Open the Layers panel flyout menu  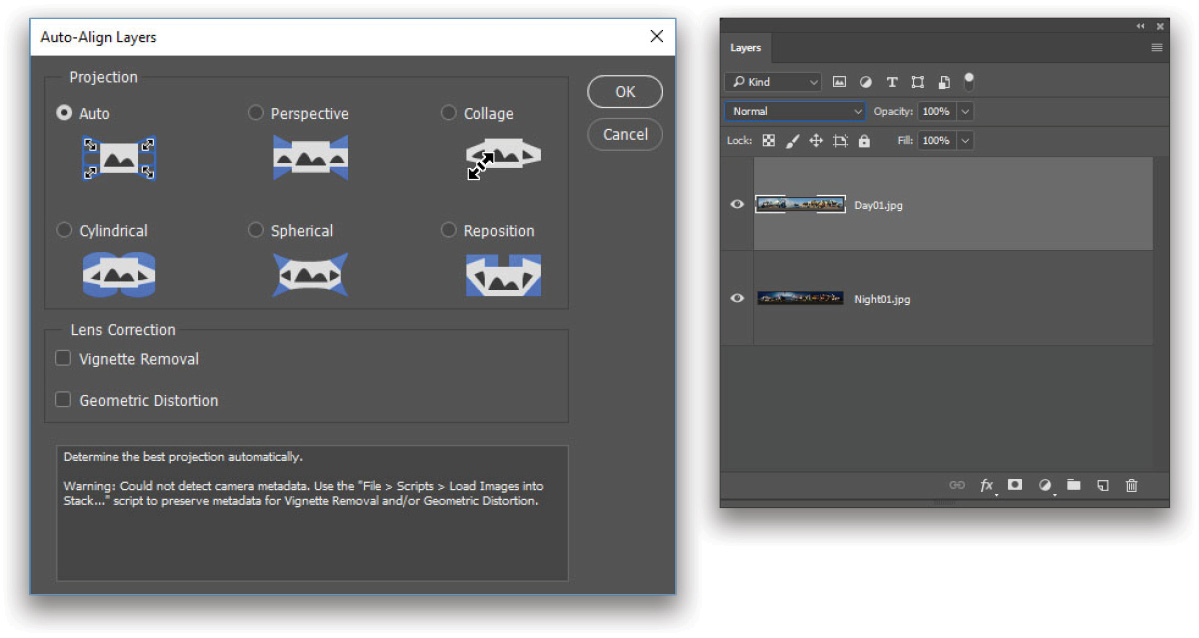coord(1156,48)
